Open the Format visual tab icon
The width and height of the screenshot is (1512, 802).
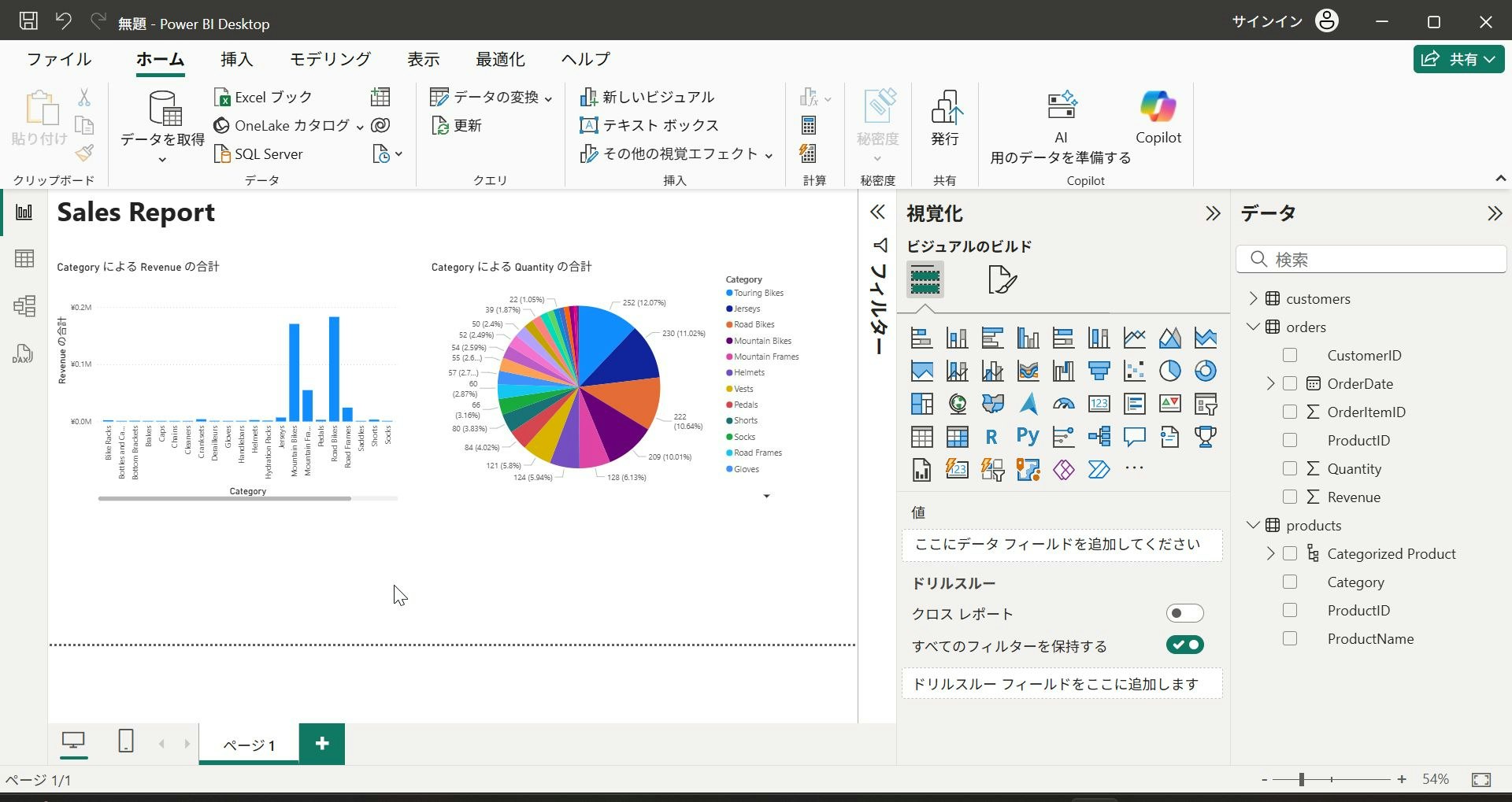click(1002, 279)
